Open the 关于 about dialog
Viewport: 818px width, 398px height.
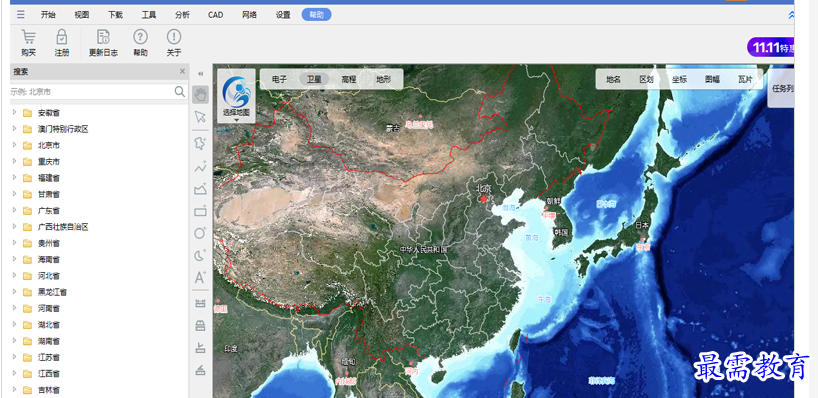pyautogui.click(x=174, y=43)
